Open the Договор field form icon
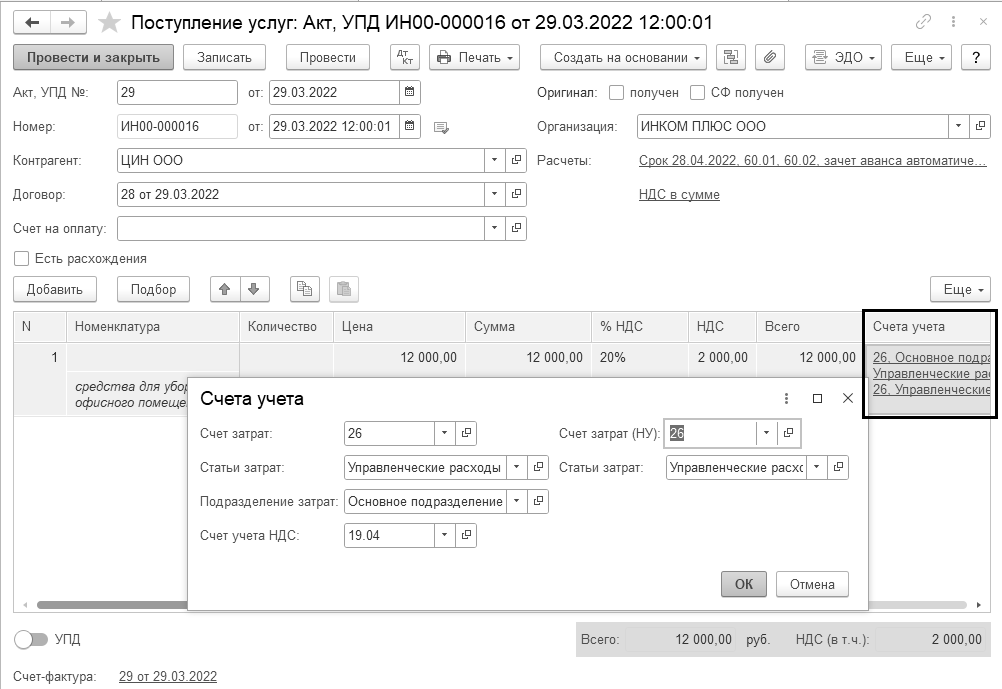 click(516, 194)
